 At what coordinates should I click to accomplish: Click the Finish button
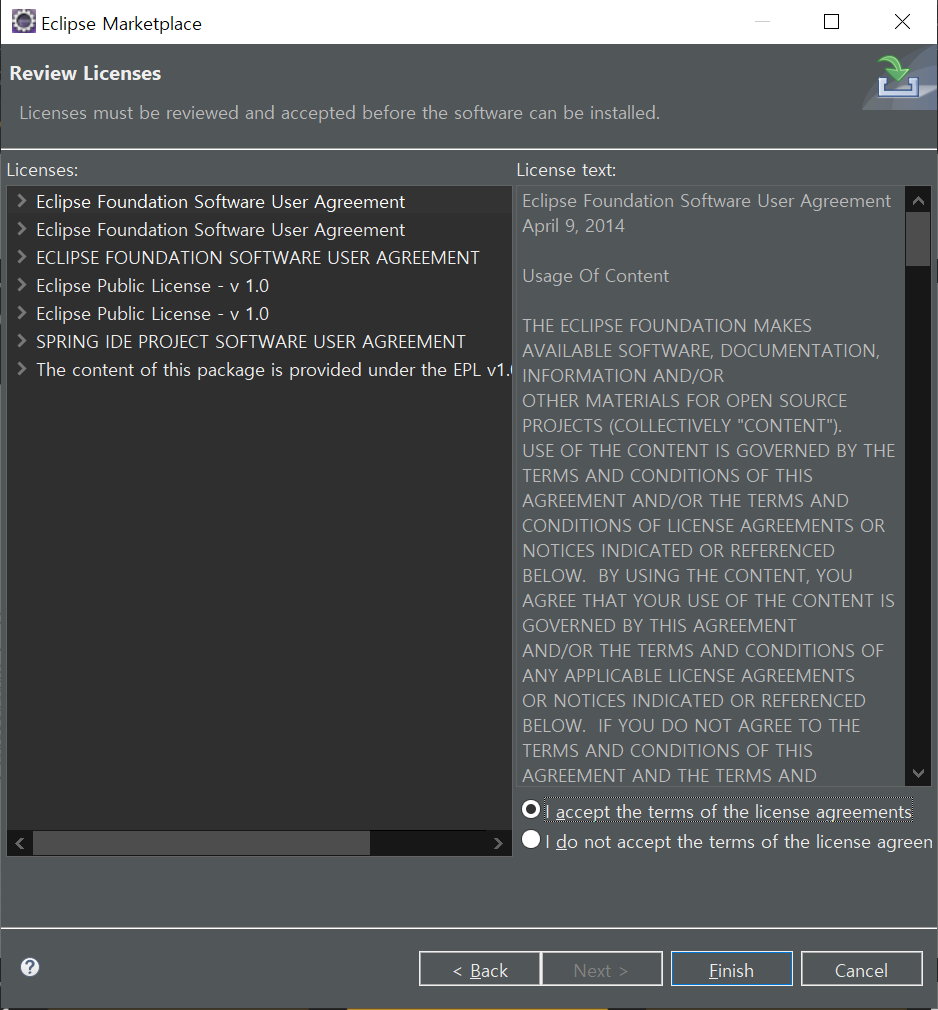tap(731, 969)
